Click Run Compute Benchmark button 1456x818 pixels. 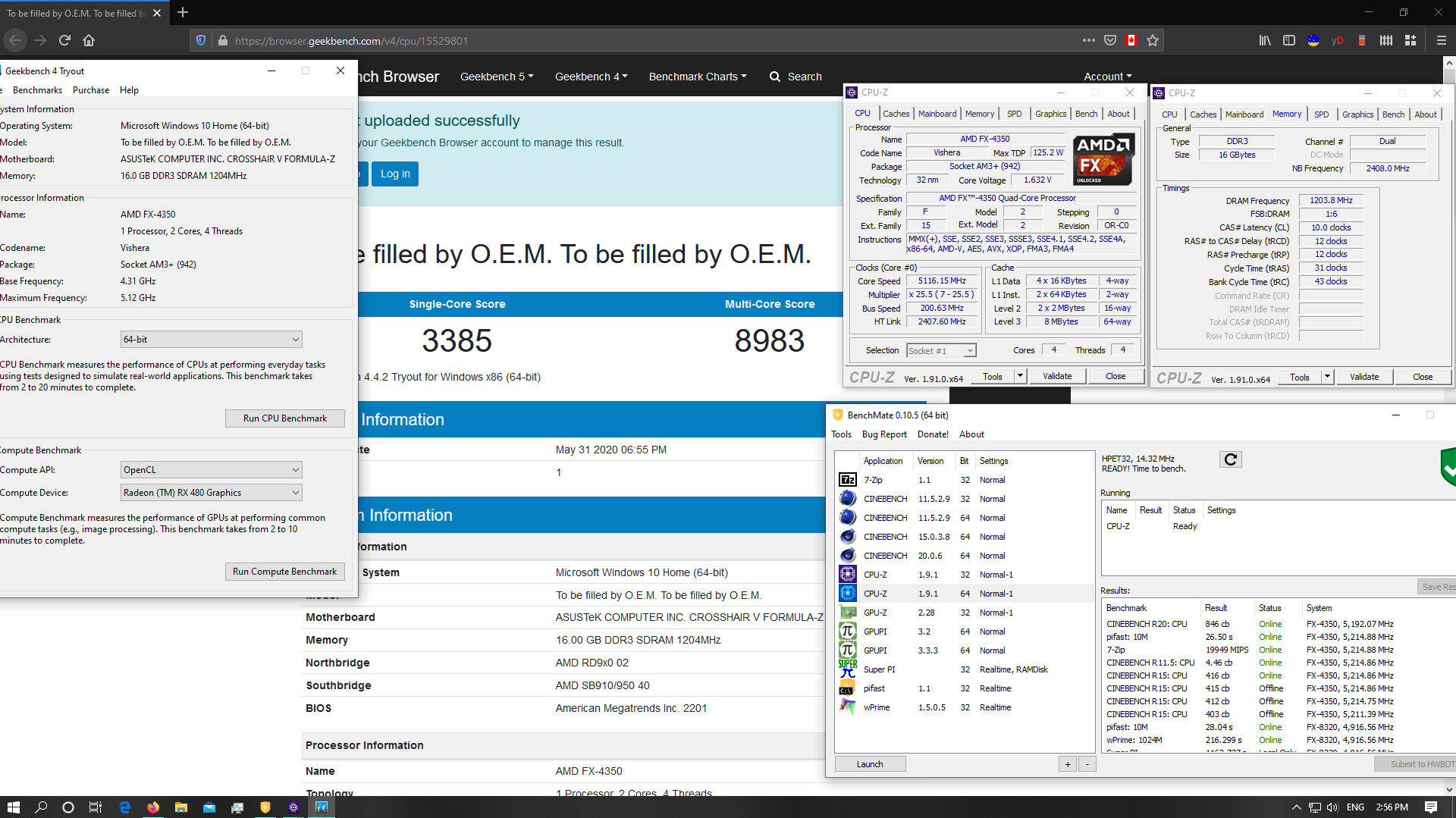[x=285, y=572]
